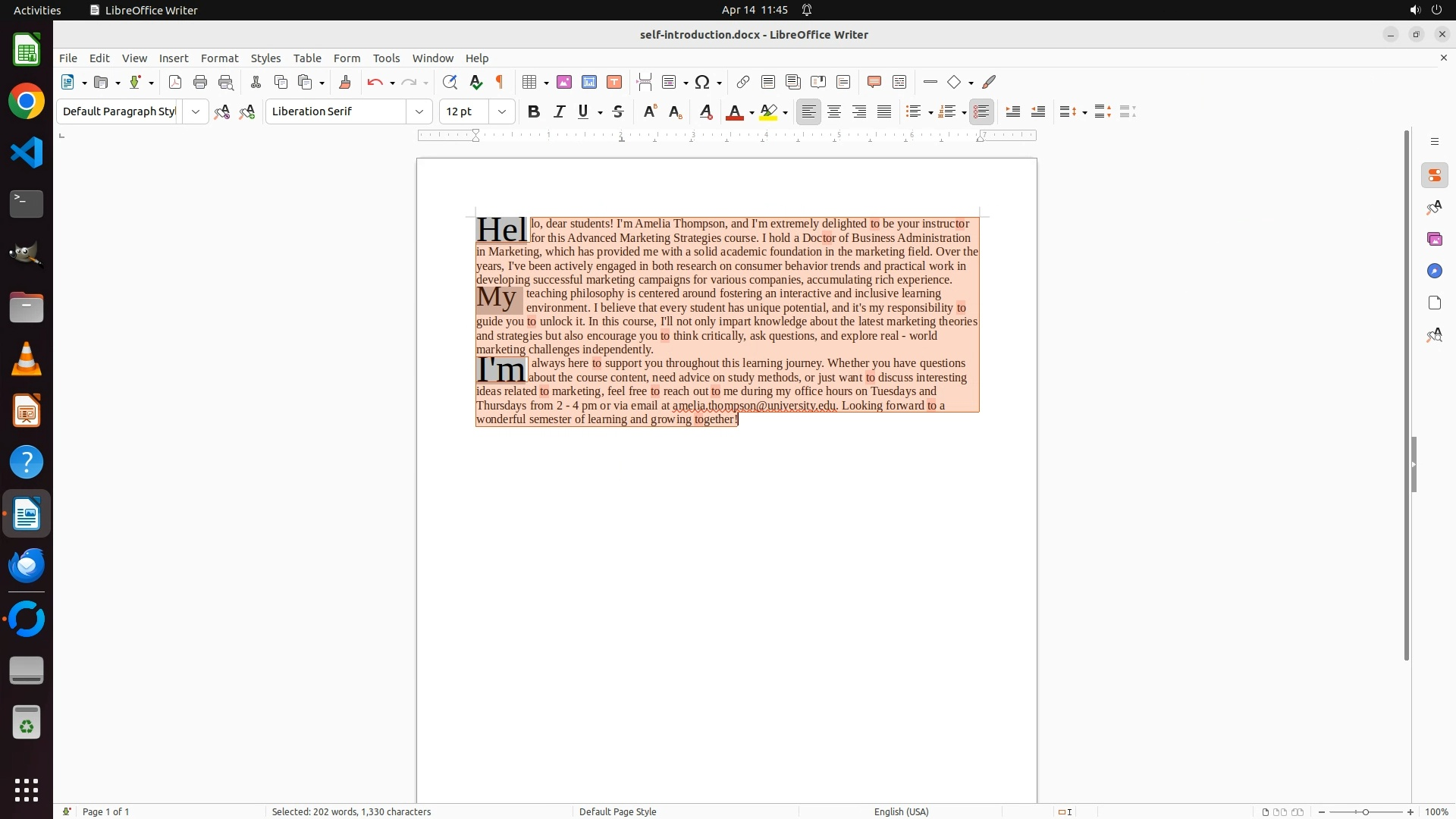Expand the Liberation Serif font name dropdown
The height and width of the screenshot is (819, 1456).
click(419, 111)
